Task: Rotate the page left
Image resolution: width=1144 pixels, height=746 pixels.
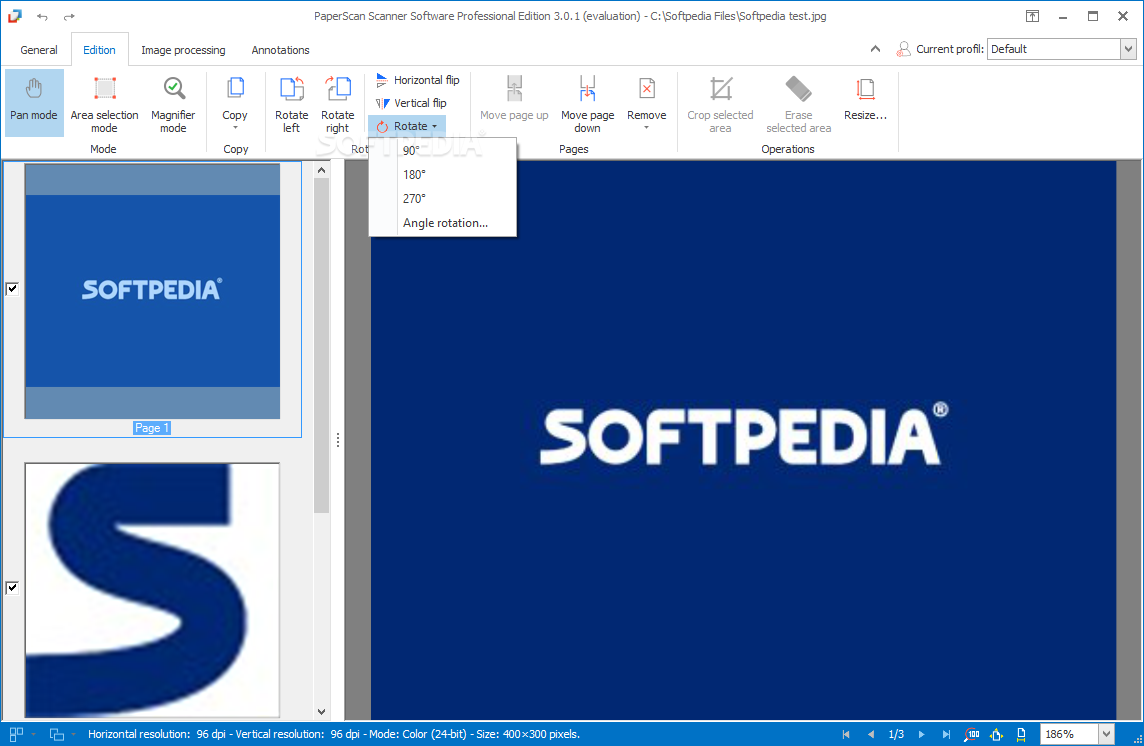Action: coord(291,102)
